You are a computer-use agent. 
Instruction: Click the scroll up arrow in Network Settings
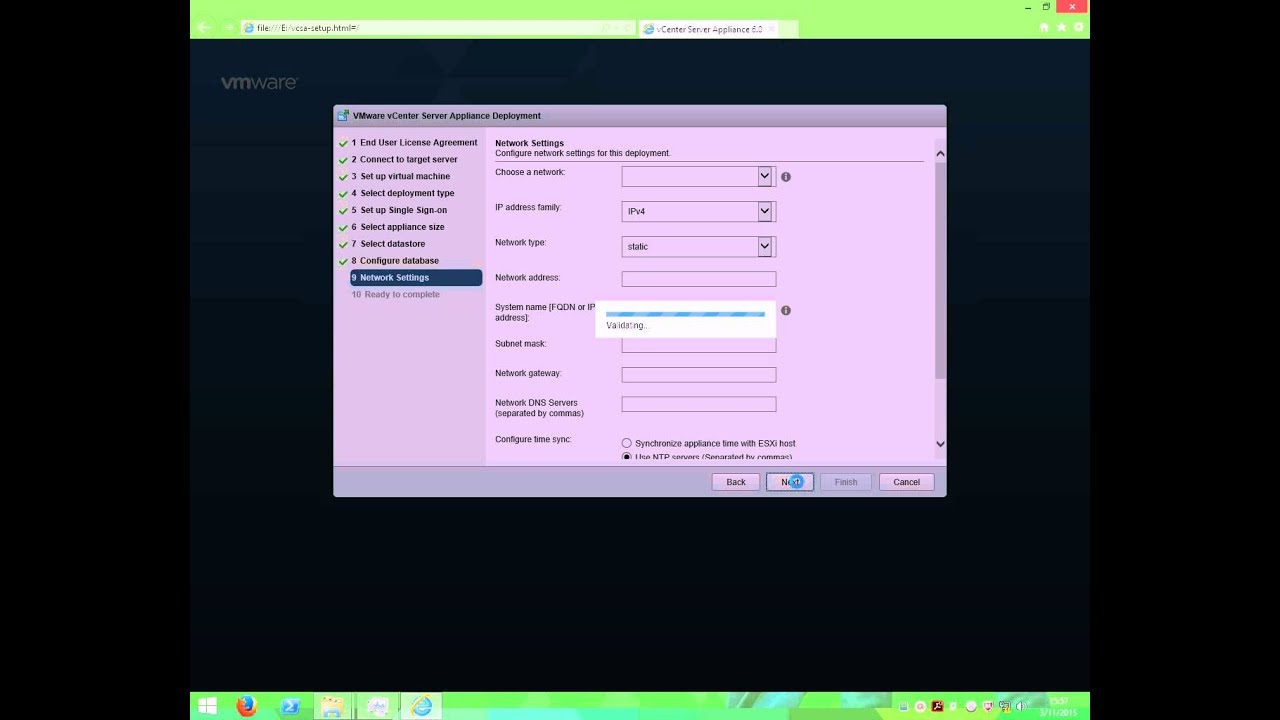coord(940,154)
